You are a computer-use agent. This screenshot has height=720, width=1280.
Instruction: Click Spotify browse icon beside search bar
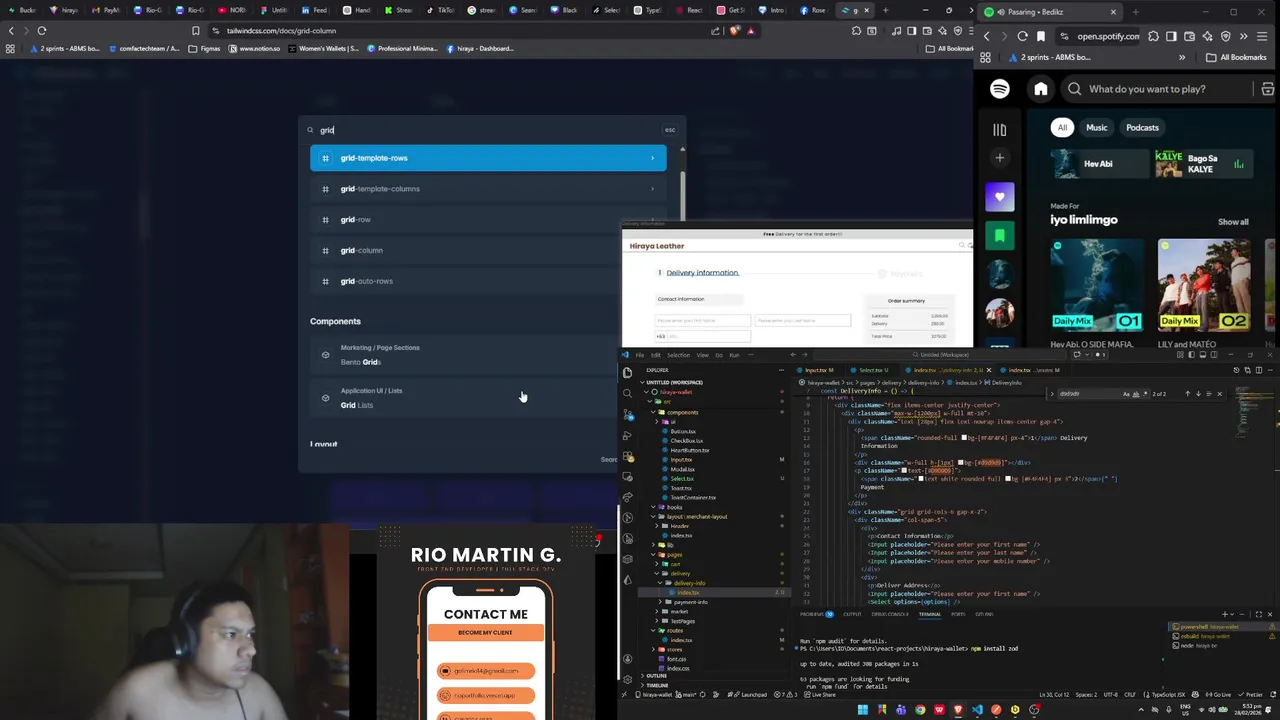point(1267,89)
